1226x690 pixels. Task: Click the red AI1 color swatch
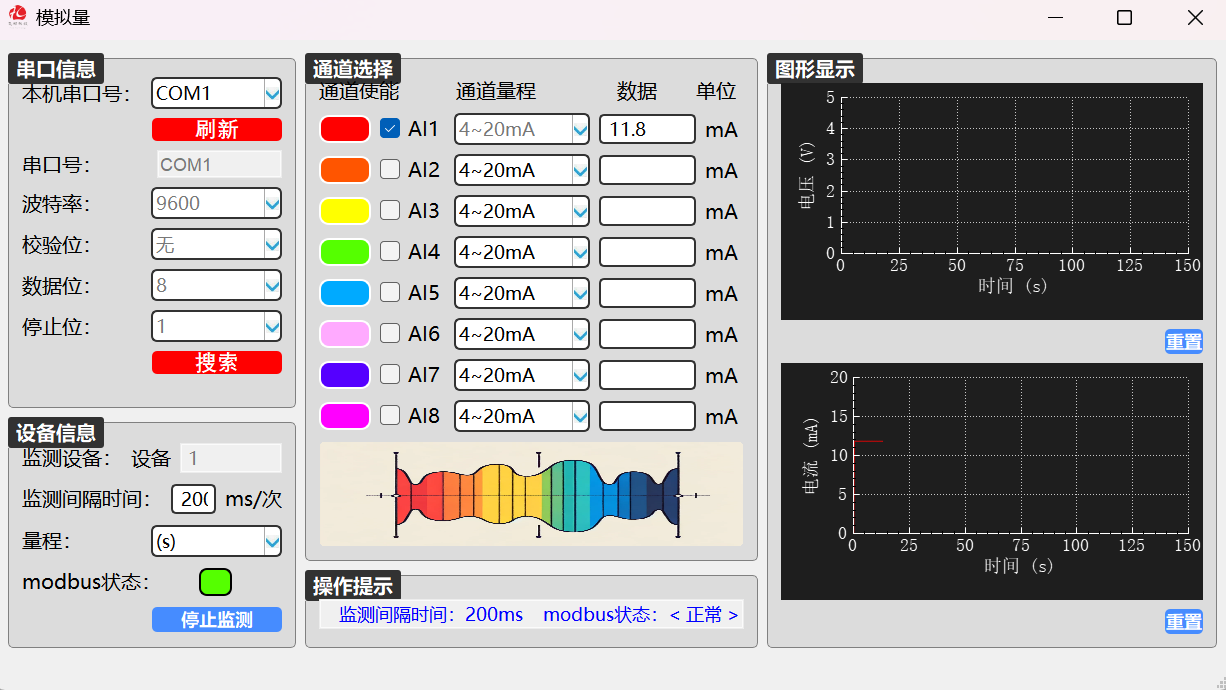click(345, 129)
